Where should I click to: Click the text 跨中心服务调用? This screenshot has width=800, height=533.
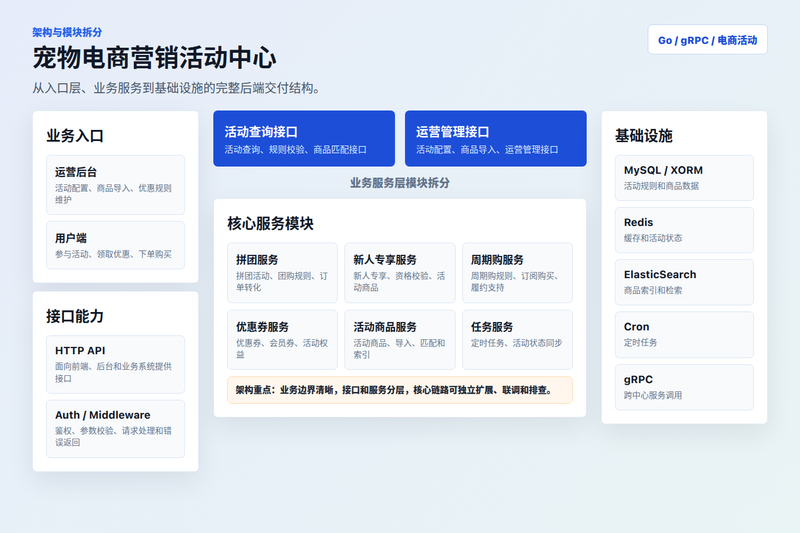pos(653,395)
